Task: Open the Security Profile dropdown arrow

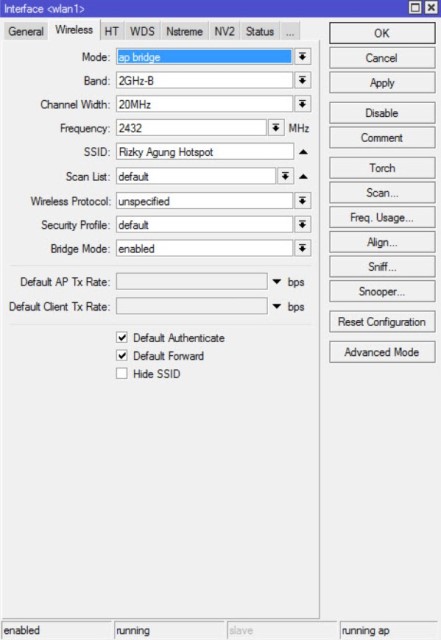Action: click(x=302, y=224)
